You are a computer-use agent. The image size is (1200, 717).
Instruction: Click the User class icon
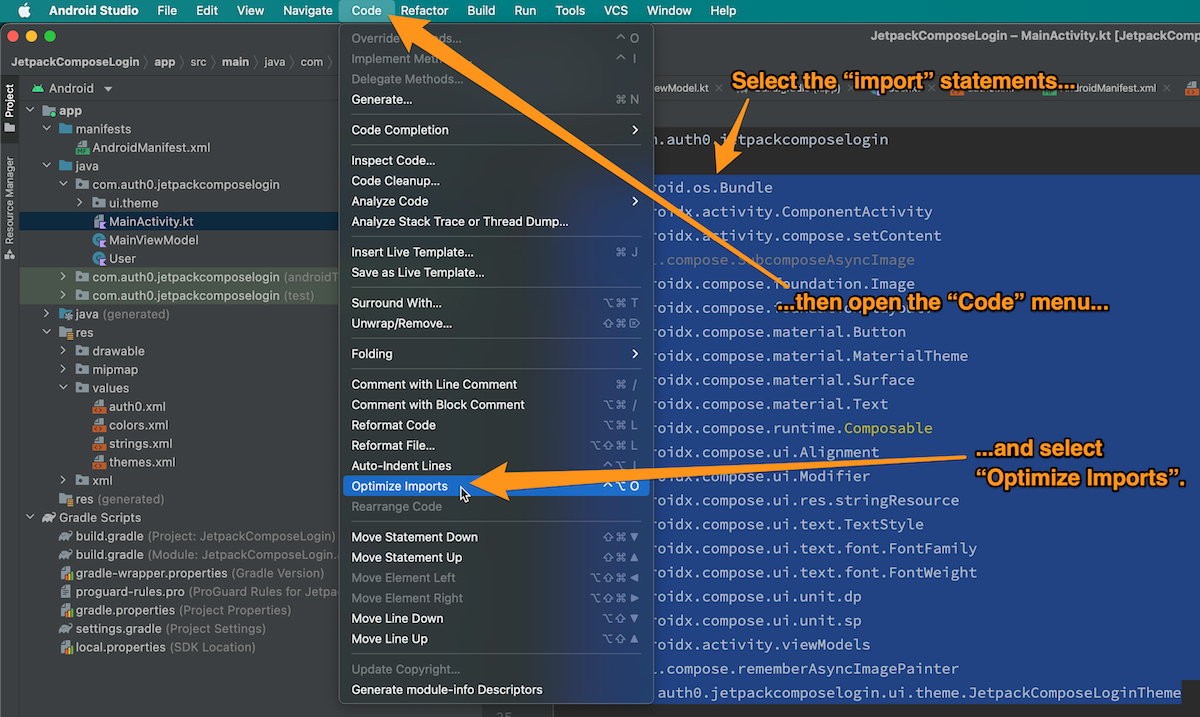tap(100, 259)
